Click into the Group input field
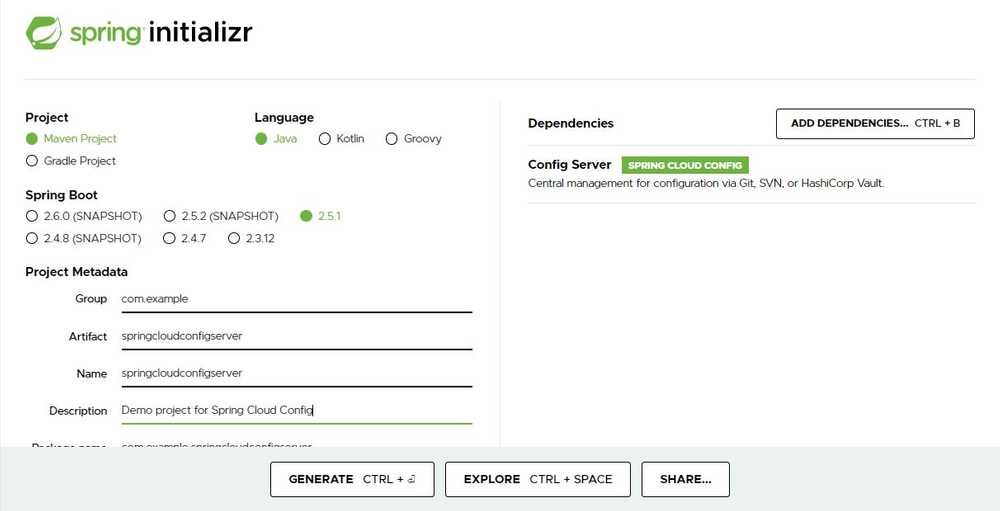 297,299
